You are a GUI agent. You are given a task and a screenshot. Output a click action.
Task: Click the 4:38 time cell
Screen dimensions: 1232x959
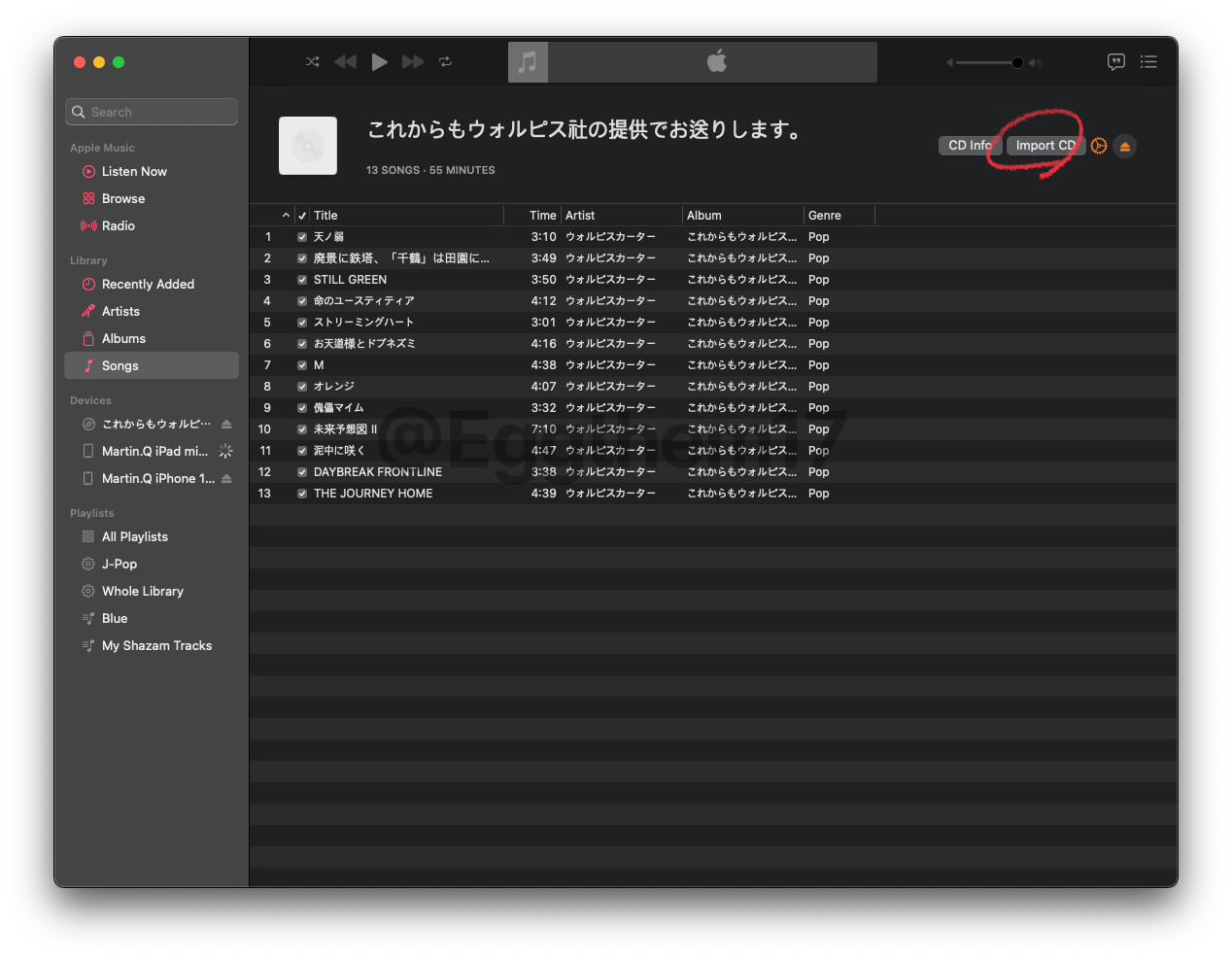[544, 365]
